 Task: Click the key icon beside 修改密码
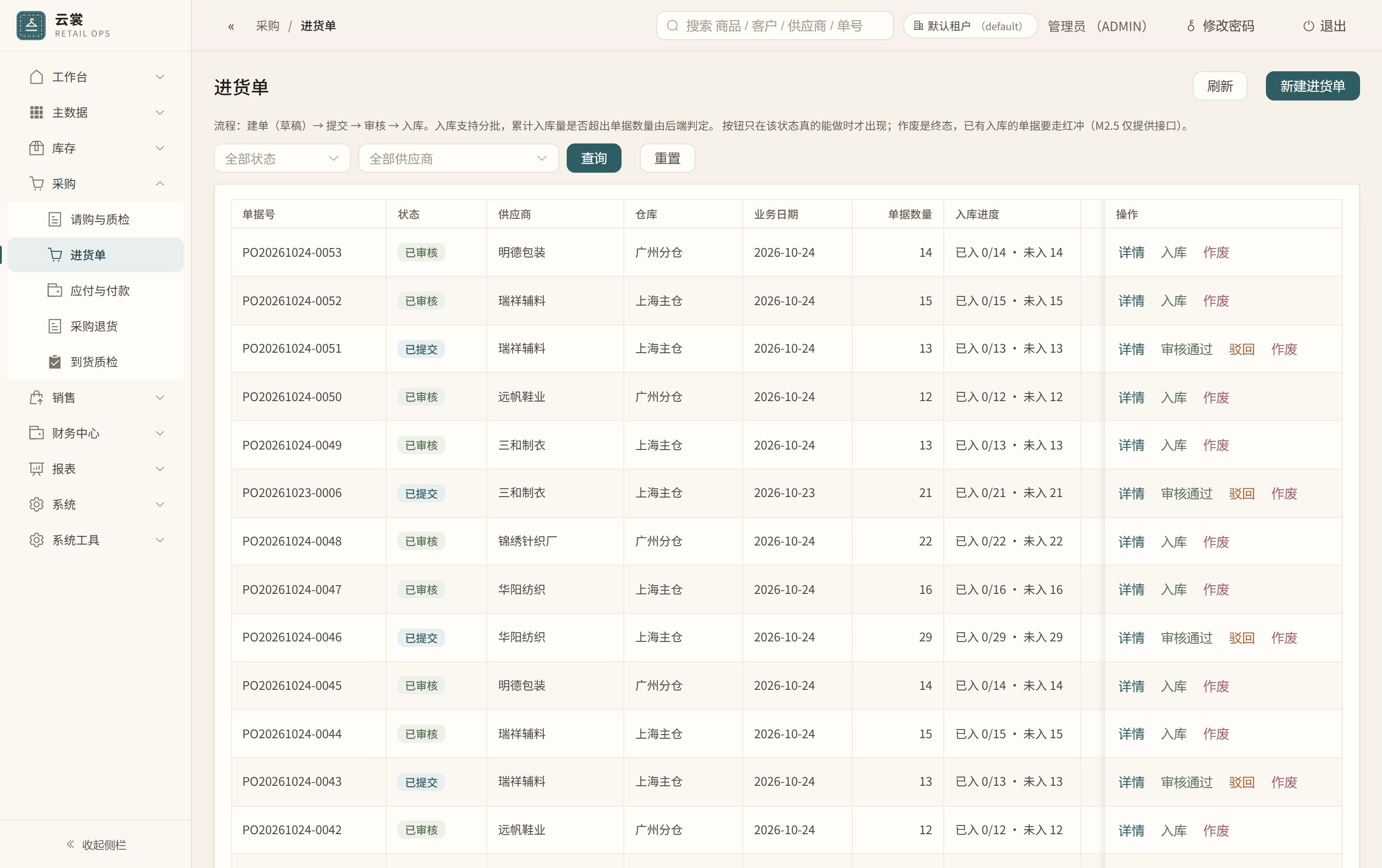pyautogui.click(x=1191, y=26)
